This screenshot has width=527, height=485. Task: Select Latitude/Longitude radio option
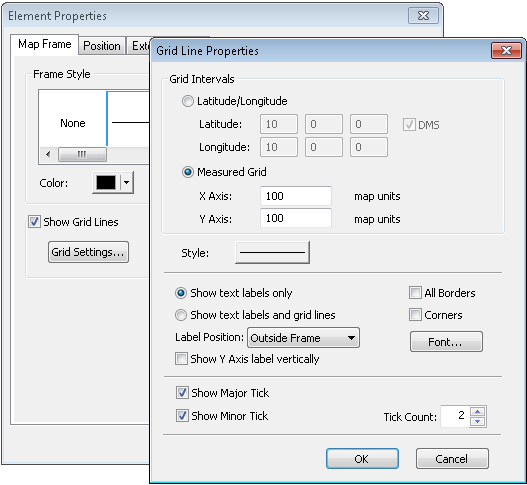pyautogui.click(x=188, y=101)
